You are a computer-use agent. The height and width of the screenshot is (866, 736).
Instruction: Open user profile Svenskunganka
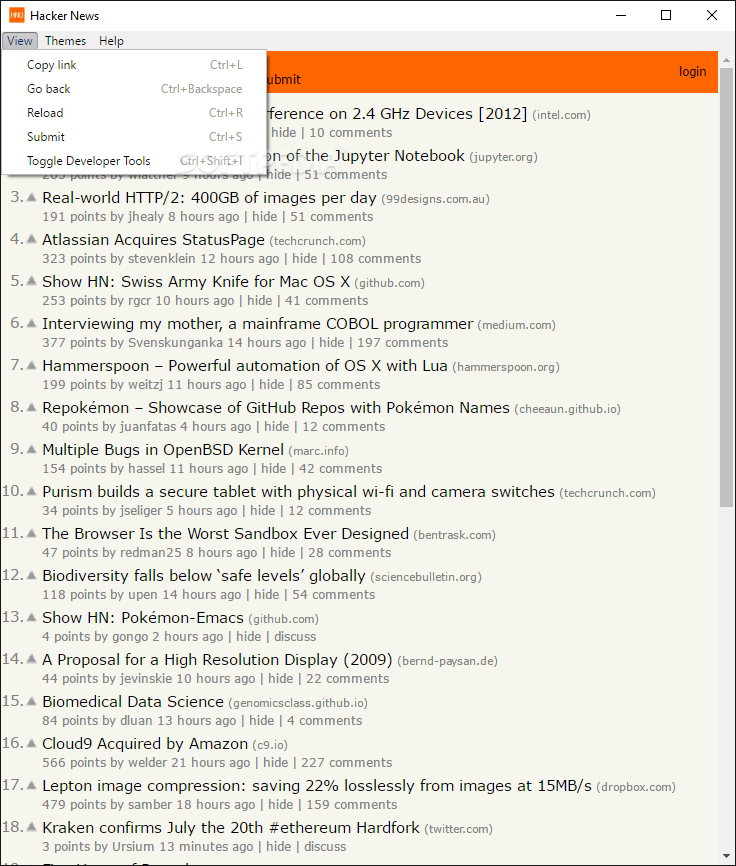(176, 342)
